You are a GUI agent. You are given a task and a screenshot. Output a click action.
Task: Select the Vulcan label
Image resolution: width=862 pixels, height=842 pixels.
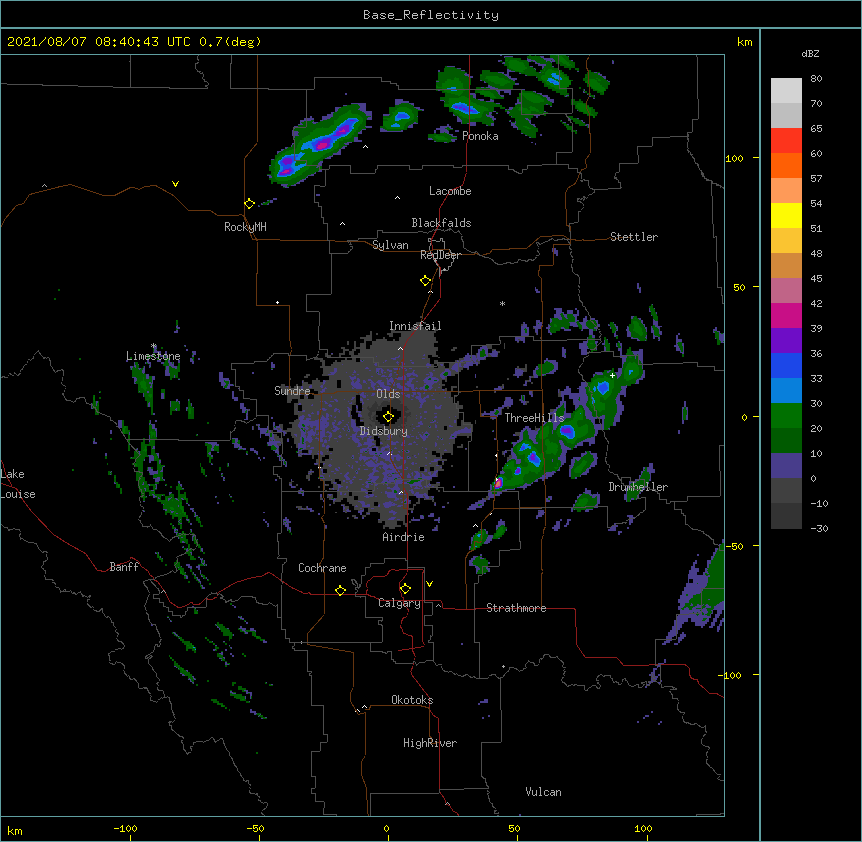point(543,792)
